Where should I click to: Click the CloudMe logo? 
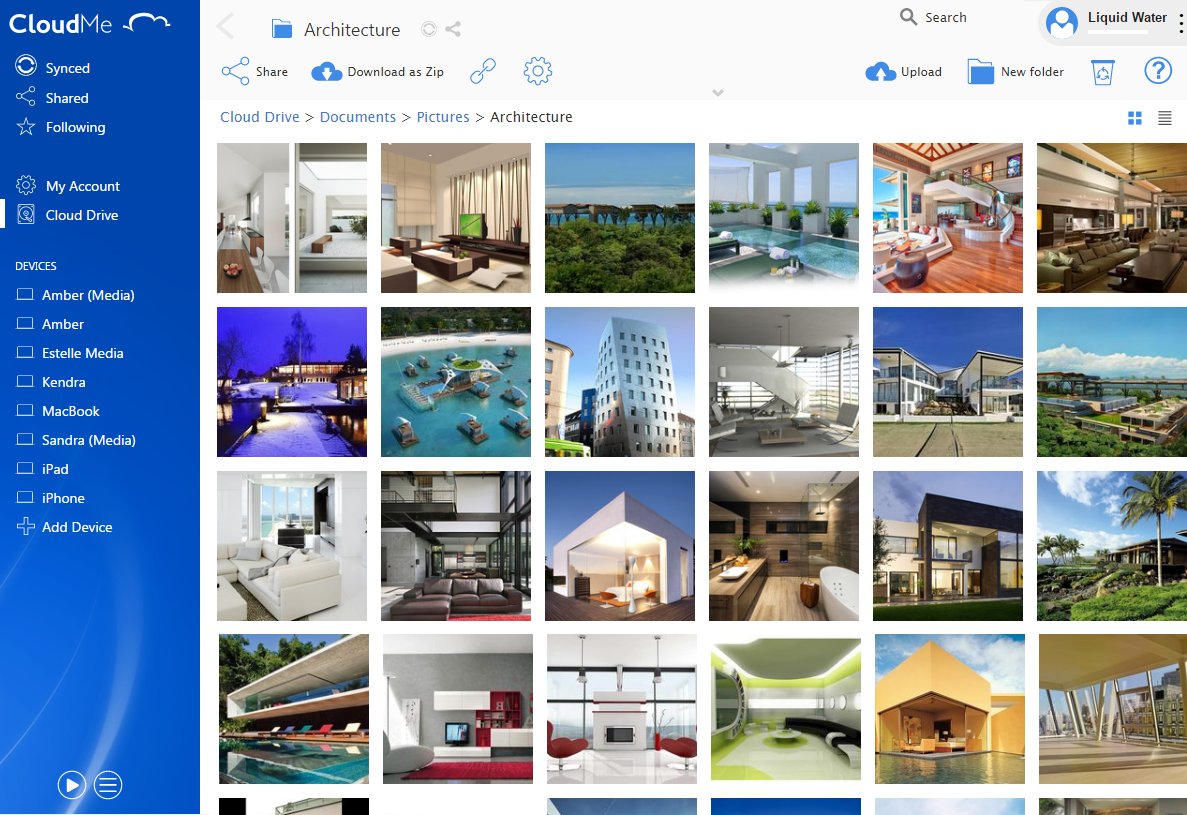click(x=89, y=23)
